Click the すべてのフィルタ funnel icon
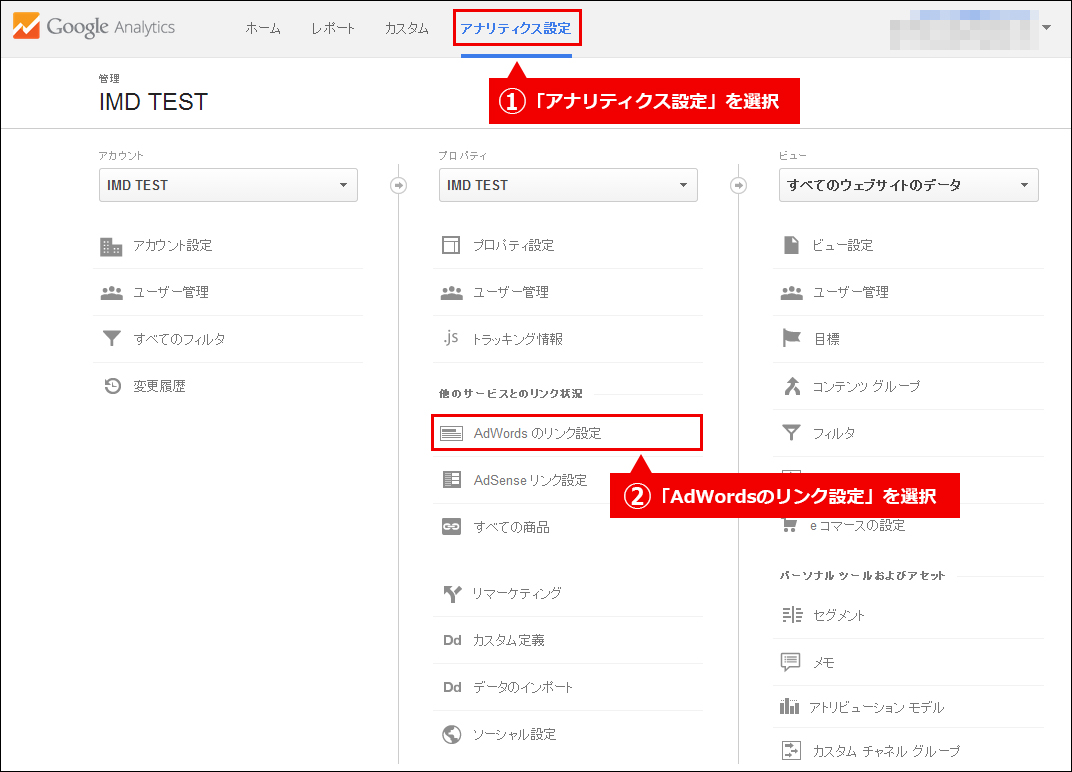Viewport: 1072px width, 772px height. tap(111, 338)
